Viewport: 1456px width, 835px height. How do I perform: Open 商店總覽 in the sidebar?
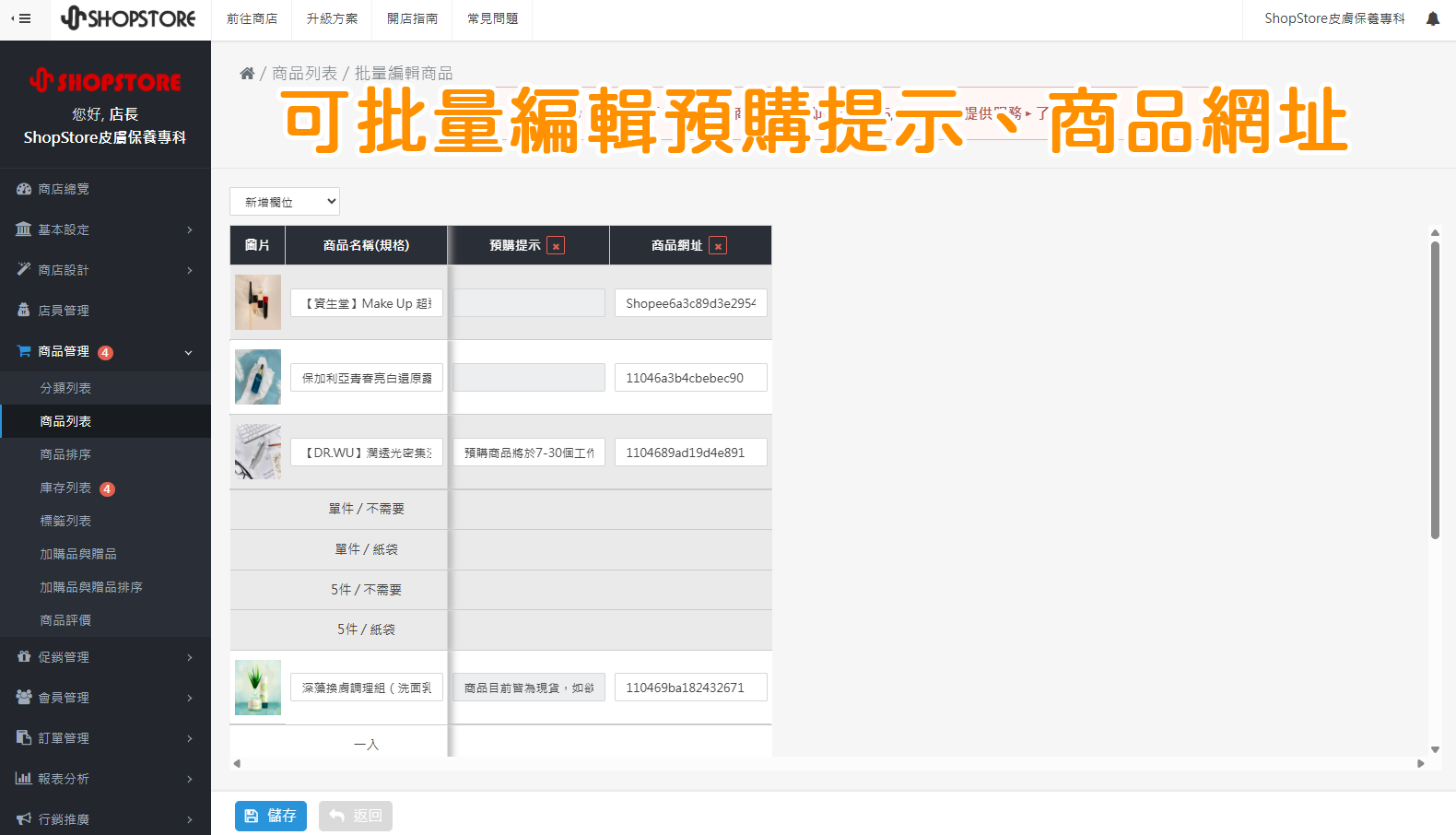click(x=105, y=189)
